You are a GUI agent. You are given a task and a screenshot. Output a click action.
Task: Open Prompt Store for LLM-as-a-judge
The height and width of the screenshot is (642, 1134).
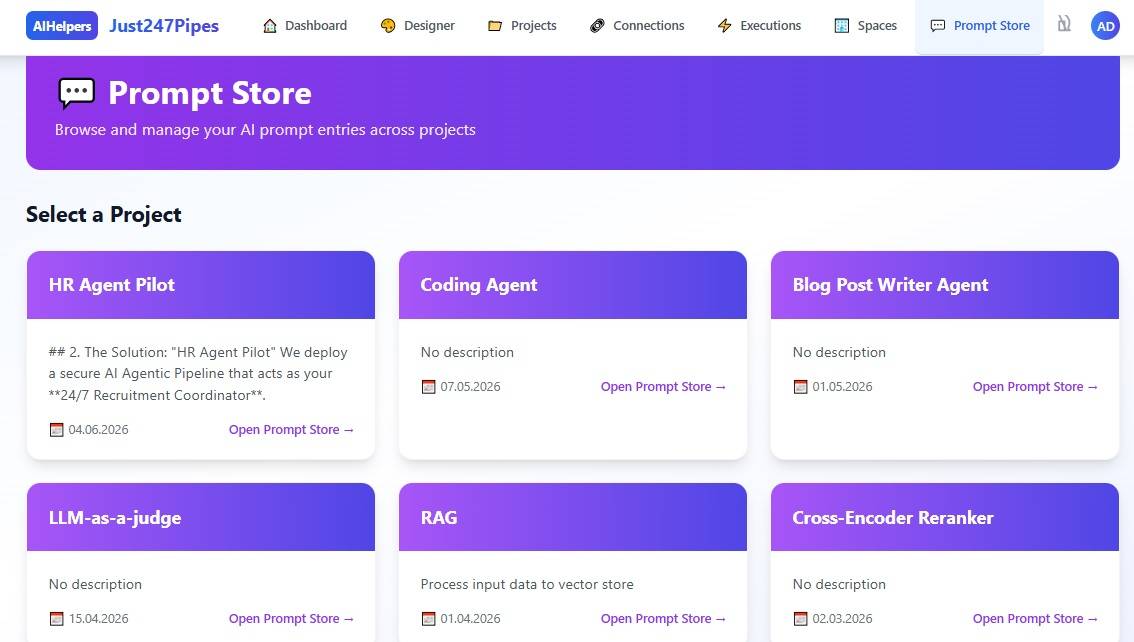click(291, 619)
